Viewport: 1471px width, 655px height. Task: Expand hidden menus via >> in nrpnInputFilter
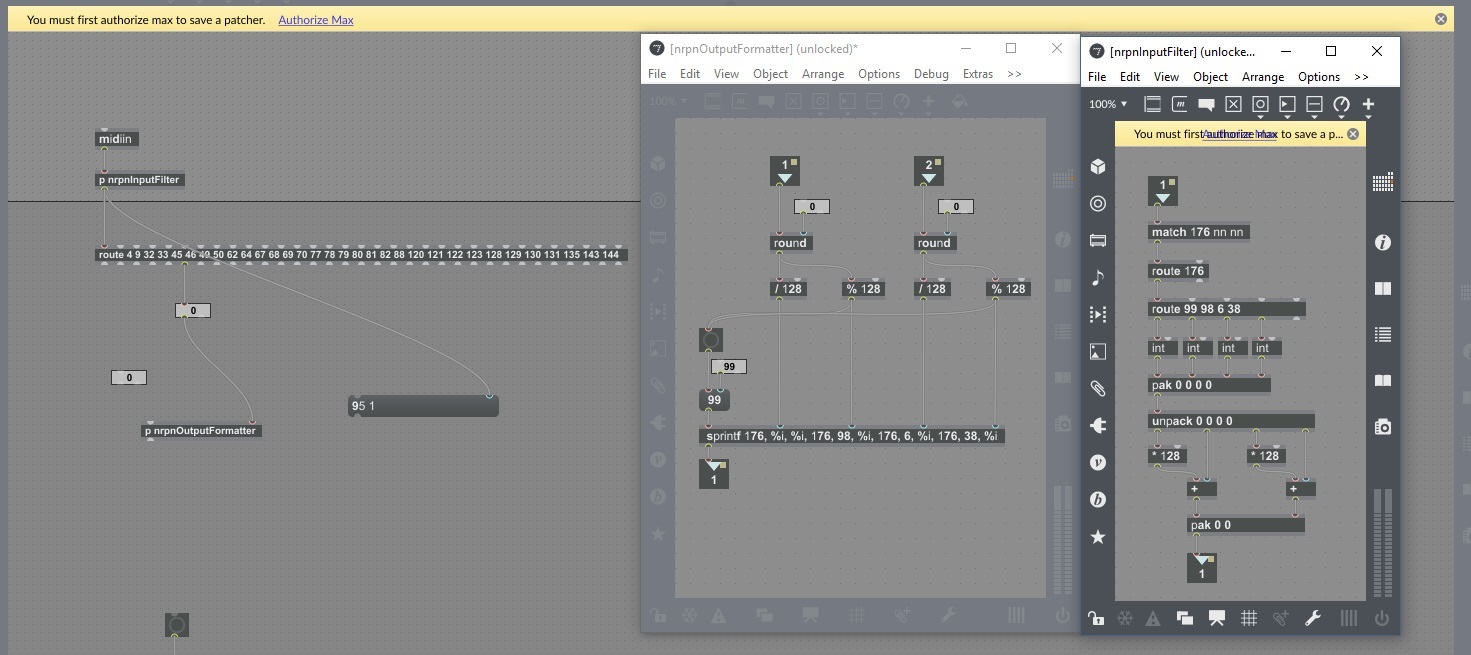1361,77
